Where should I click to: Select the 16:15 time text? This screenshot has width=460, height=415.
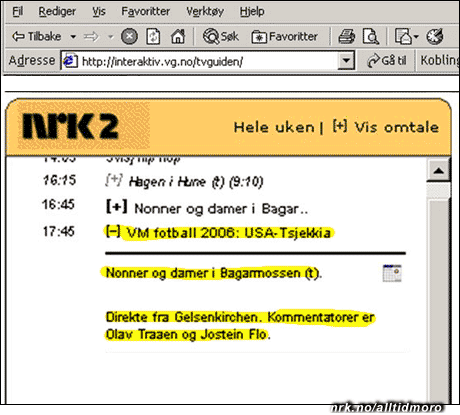tap(59, 180)
